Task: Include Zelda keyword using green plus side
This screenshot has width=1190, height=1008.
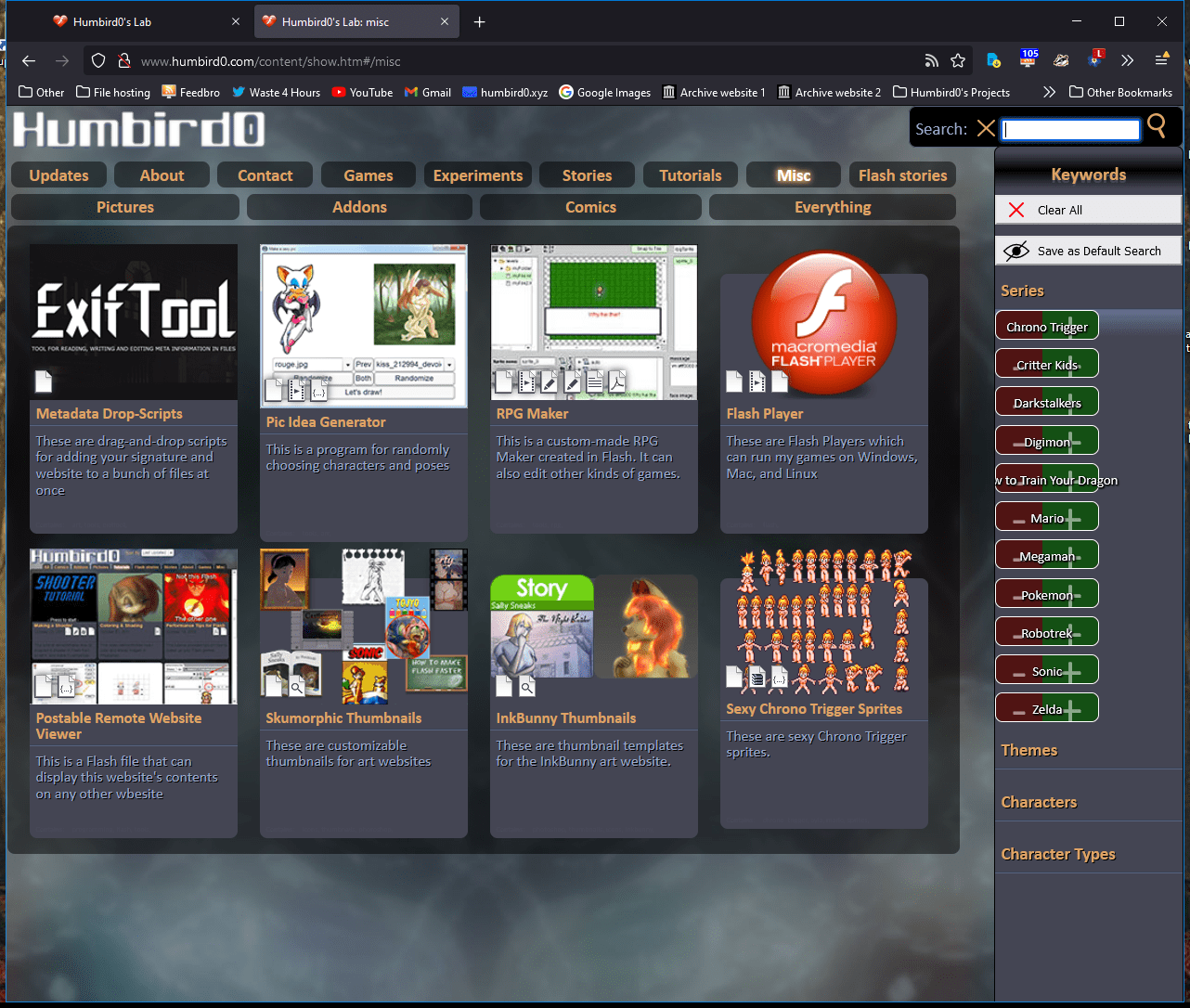Action: tap(1072, 710)
